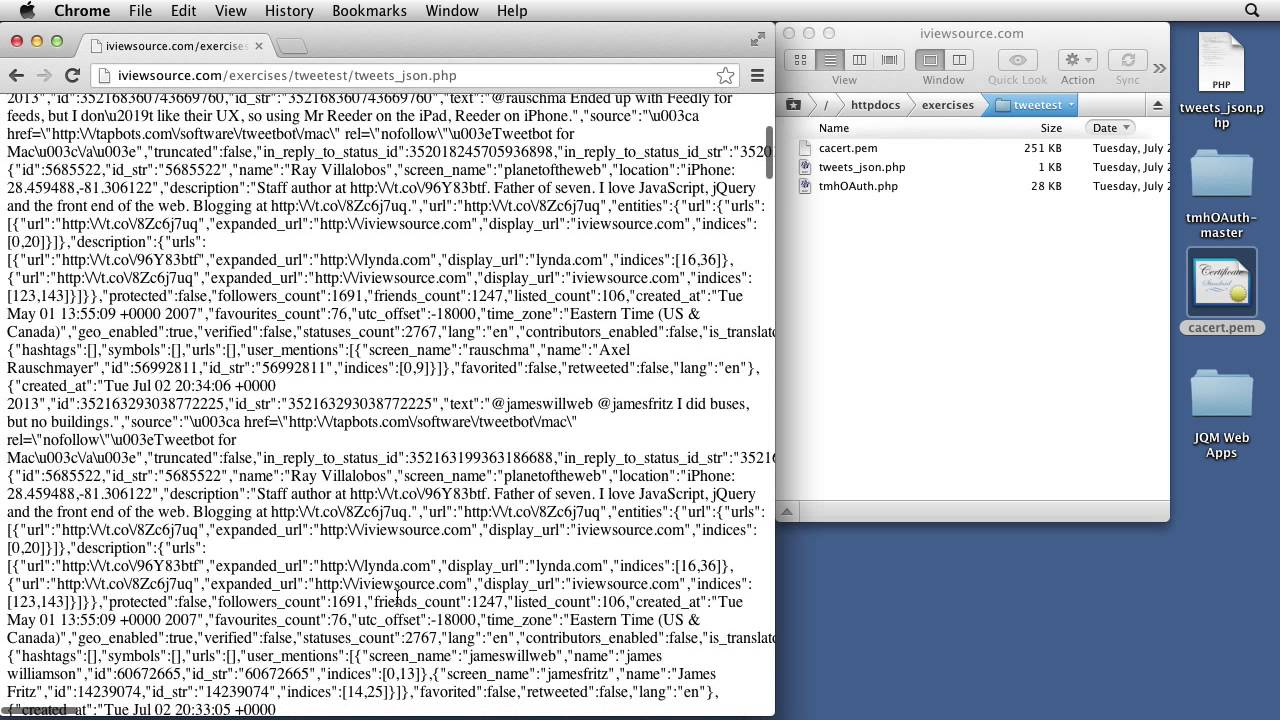Image resolution: width=1280 pixels, height=720 pixels.
Task: Close the iviewsource.com/exercises tab
Action: tap(259, 46)
